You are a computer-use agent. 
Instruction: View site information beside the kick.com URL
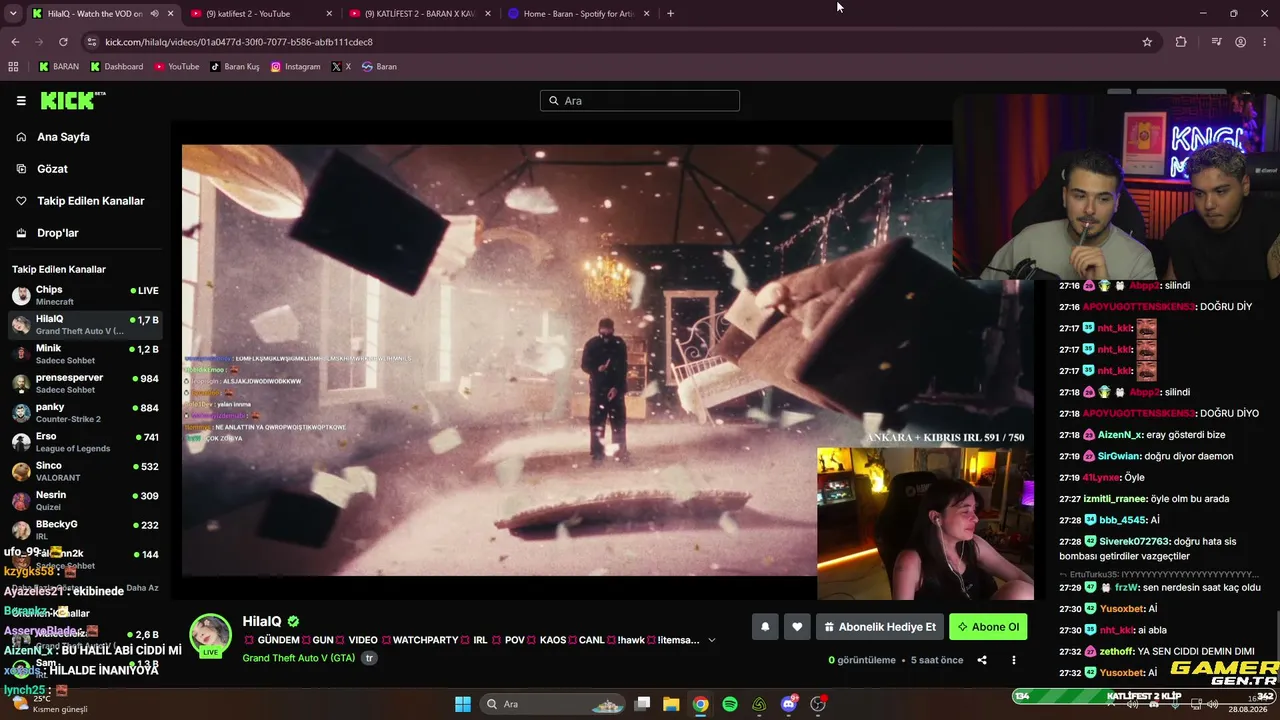click(92, 42)
